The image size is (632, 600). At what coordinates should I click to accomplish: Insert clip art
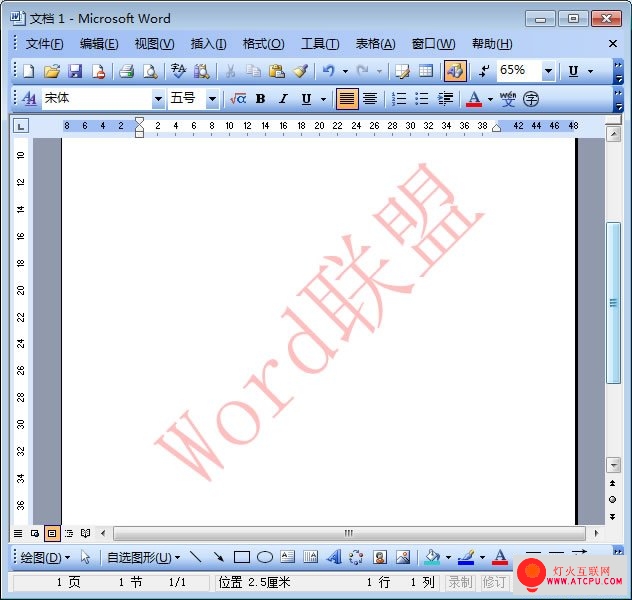pyautogui.click(x=380, y=557)
